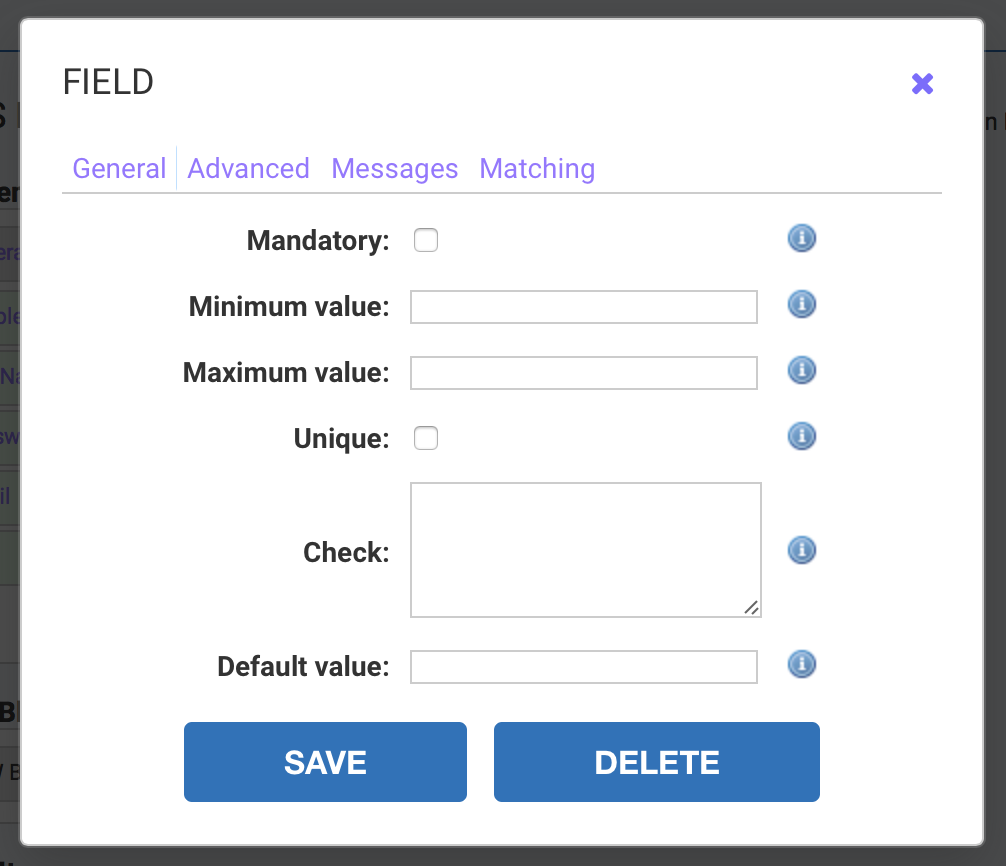This screenshot has height=866, width=1006.
Task: Focus the Default value input field
Action: tap(584, 667)
